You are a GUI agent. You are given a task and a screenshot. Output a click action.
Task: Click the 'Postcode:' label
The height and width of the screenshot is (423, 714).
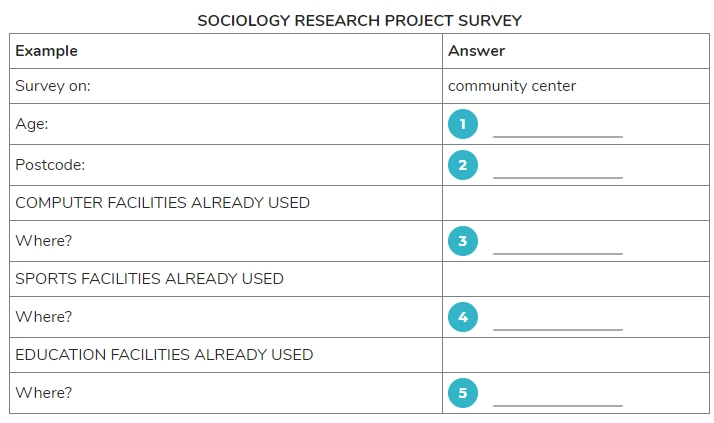(50, 165)
